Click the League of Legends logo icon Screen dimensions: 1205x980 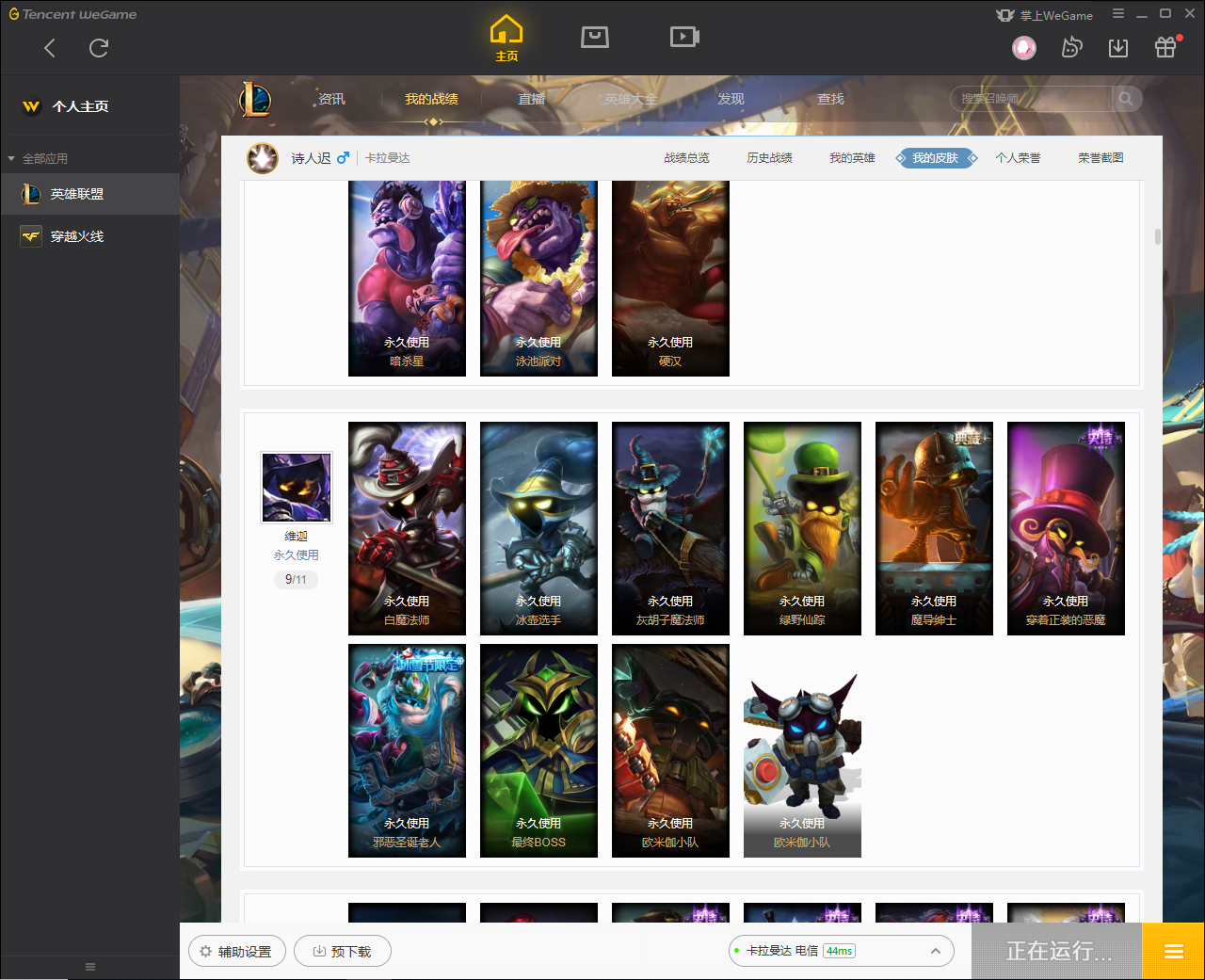pos(255,99)
